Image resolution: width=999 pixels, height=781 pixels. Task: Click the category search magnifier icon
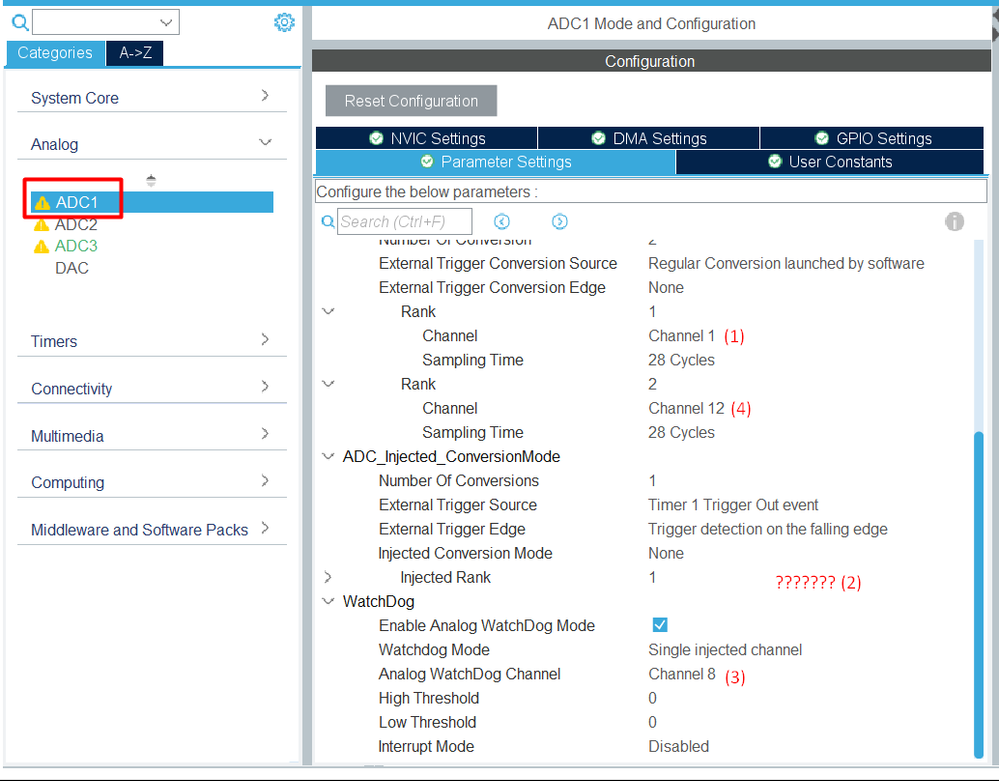20,23
